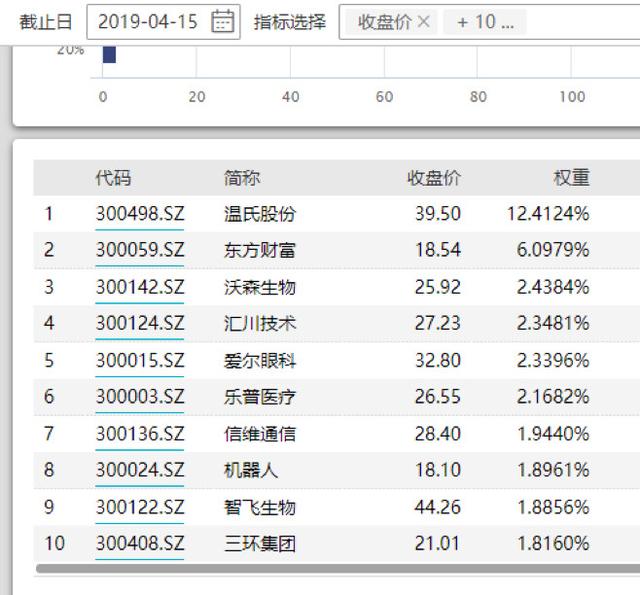
Task: Sort by 权重 column header
Action: [571, 178]
